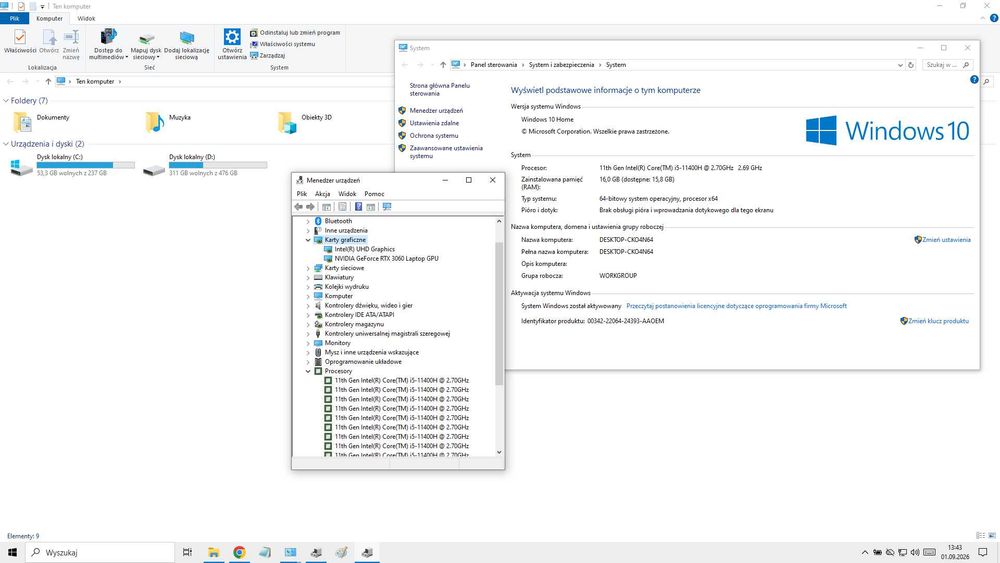Viewport: 1000px width, 563px height.
Task: Click Device Manager scrollbar up arrow
Action: click(499, 221)
